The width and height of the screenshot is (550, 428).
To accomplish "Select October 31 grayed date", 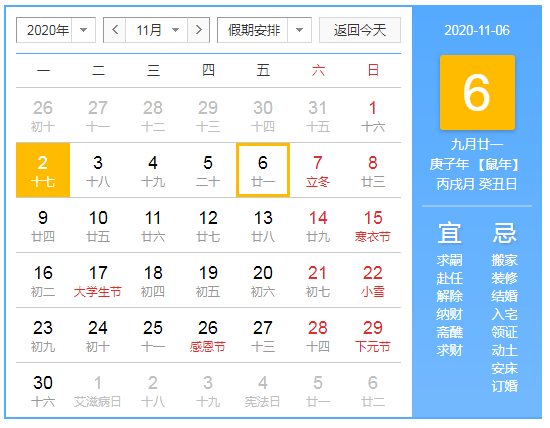I will click(x=318, y=115).
